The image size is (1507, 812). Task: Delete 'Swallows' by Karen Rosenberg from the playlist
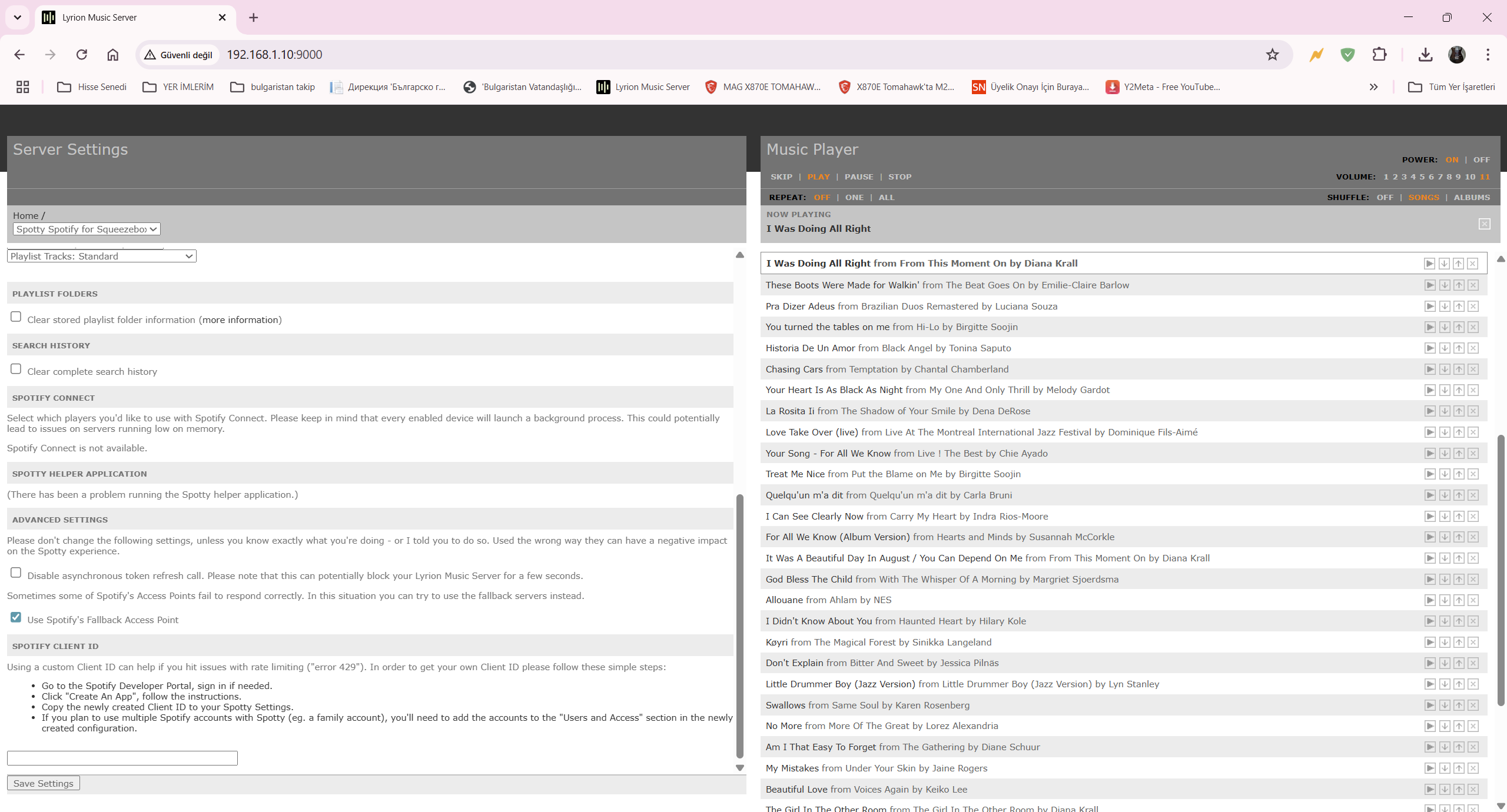pos(1473,705)
